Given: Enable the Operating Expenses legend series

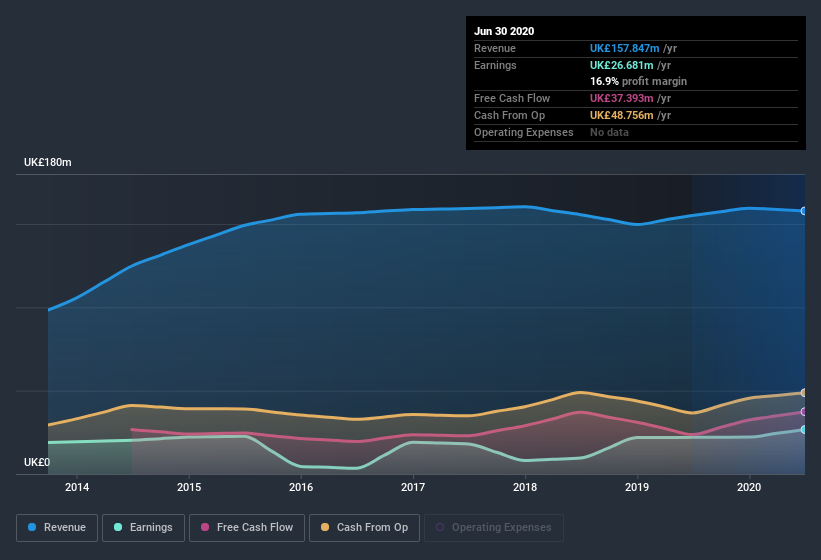Looking at the screenshot, I should coord(493,528).
